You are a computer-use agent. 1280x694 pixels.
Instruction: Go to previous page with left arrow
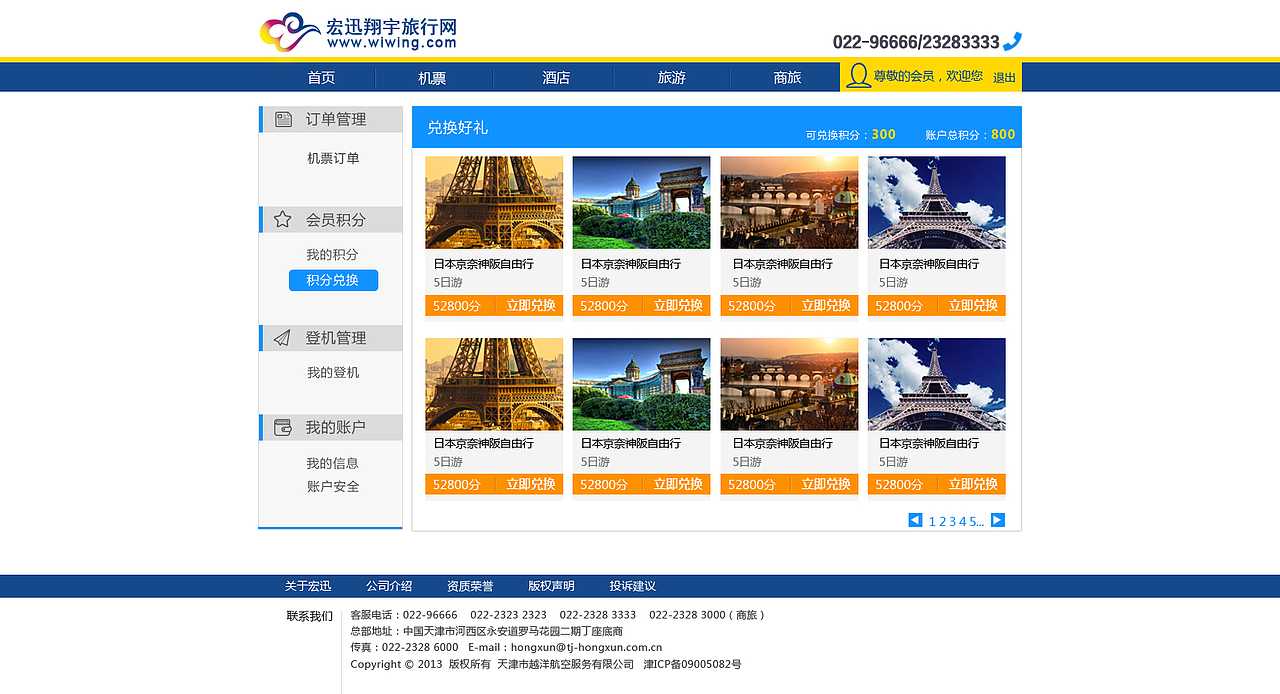tap(915, 520)
